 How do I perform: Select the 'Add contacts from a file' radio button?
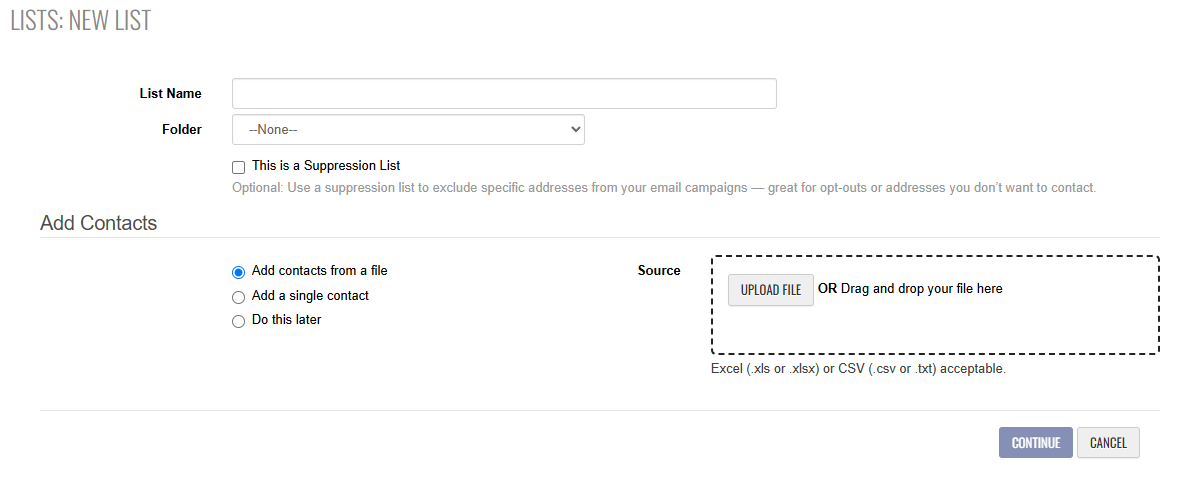pos(238,272)
